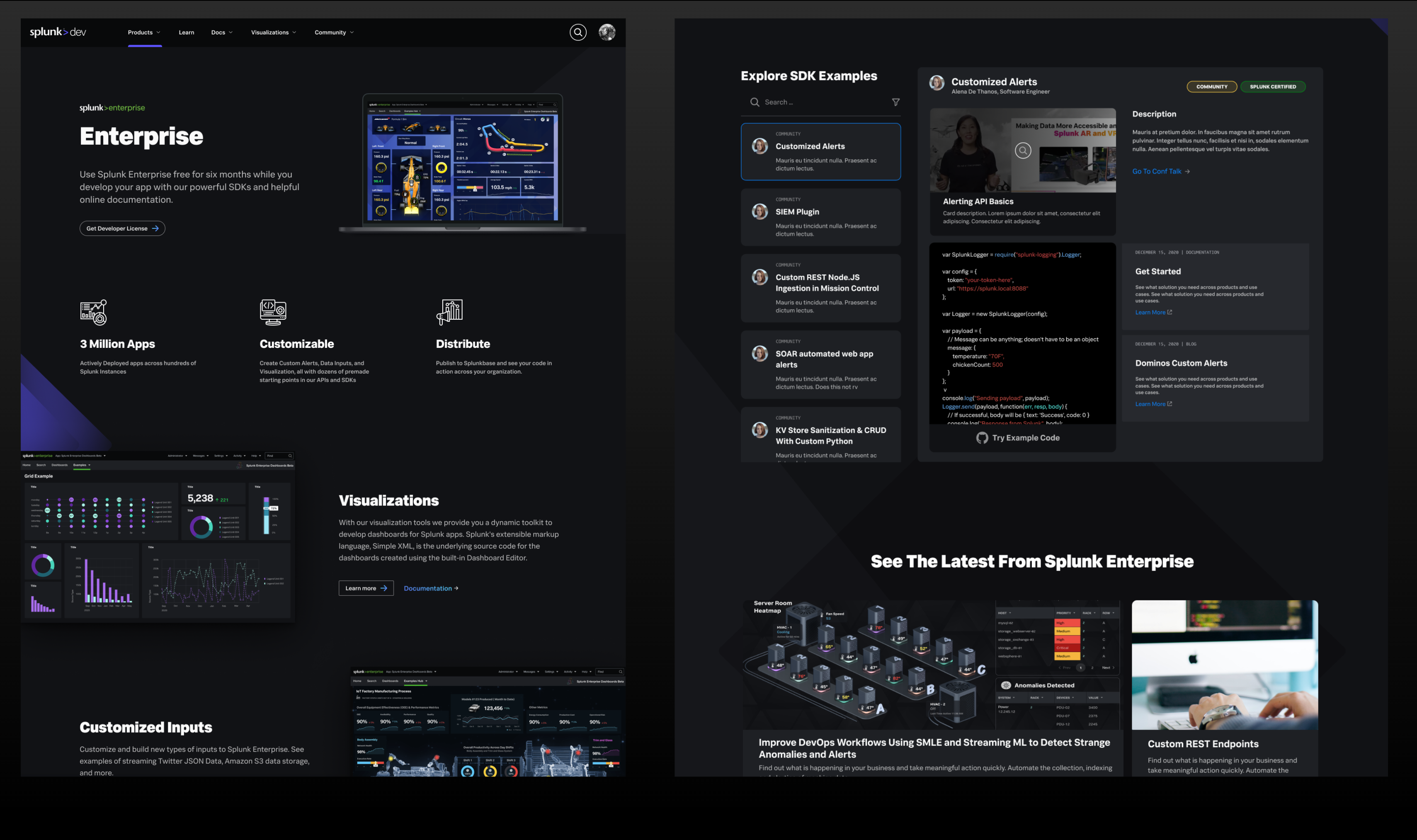Click the 3 Million Apps analytics icon
The image size is (1417, 840).
[x=93, y=313]
